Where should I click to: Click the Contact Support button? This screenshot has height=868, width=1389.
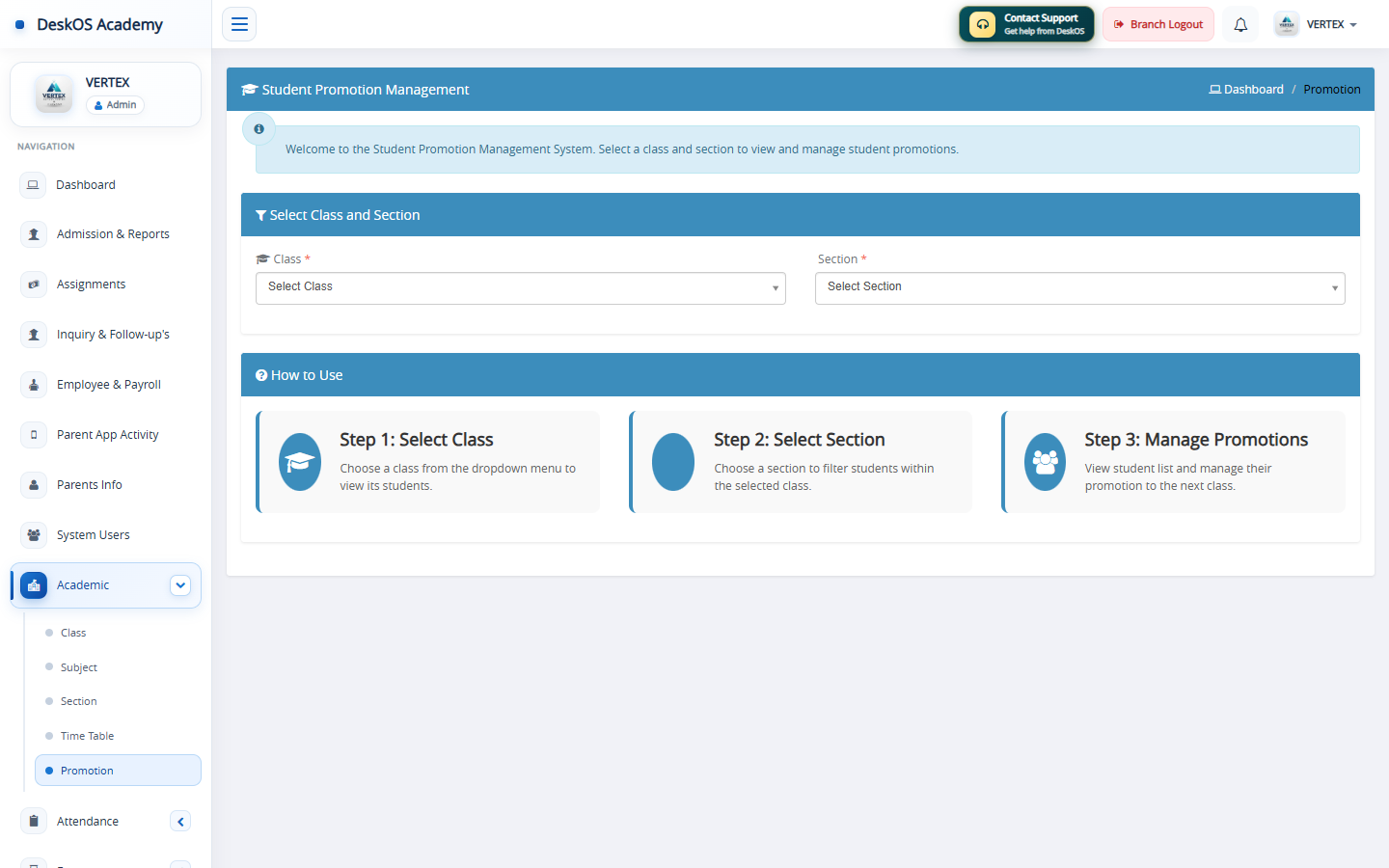click(x=1026, y=24)
